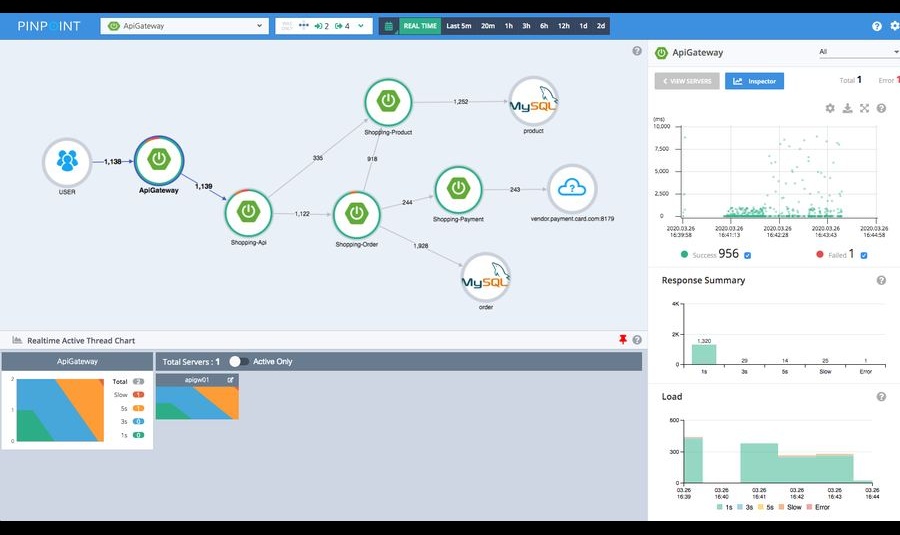The image size is (900, 535).
Task: Select the 1h time range
Action: [x=509, y=26]
